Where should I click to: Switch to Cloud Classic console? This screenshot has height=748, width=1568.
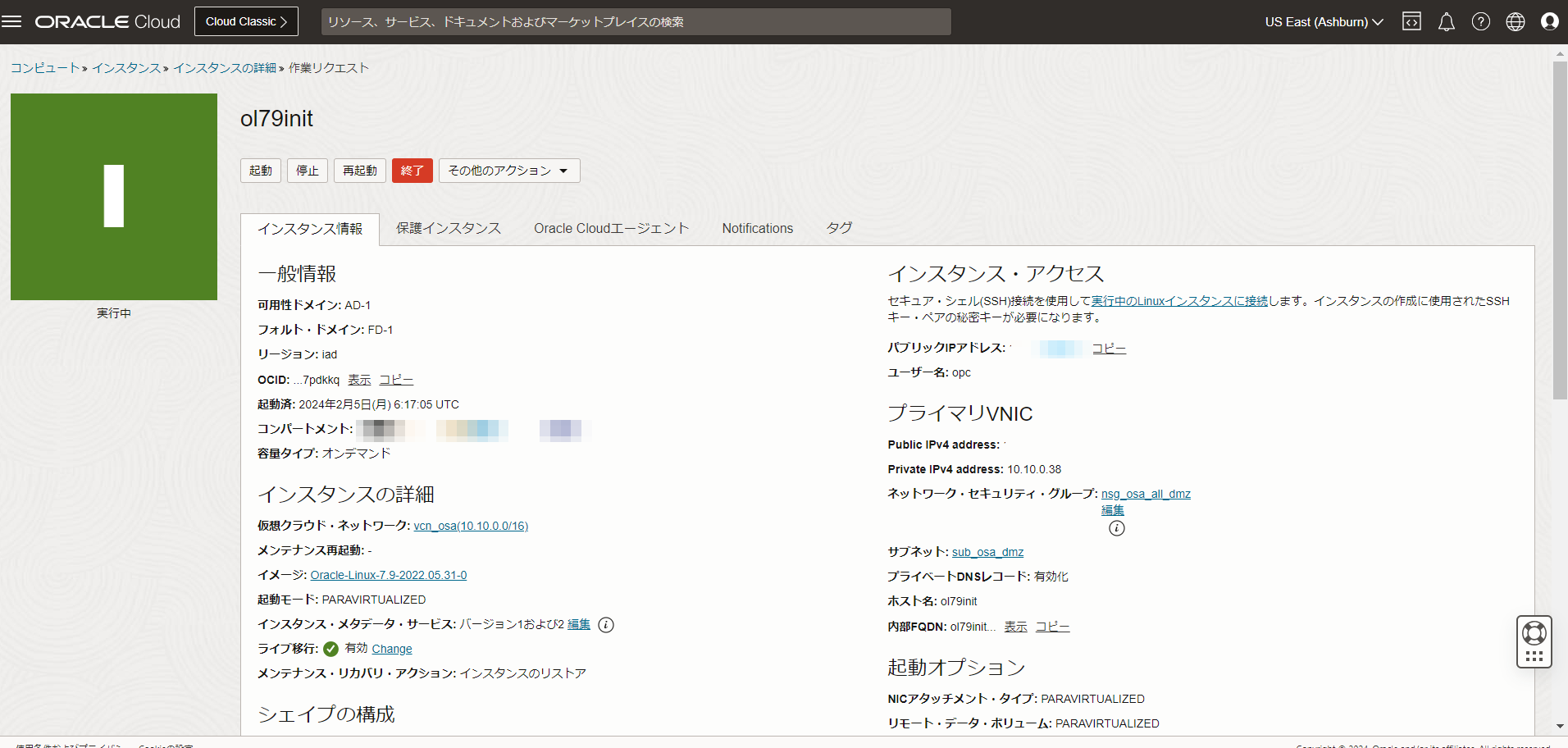(246, 22)
